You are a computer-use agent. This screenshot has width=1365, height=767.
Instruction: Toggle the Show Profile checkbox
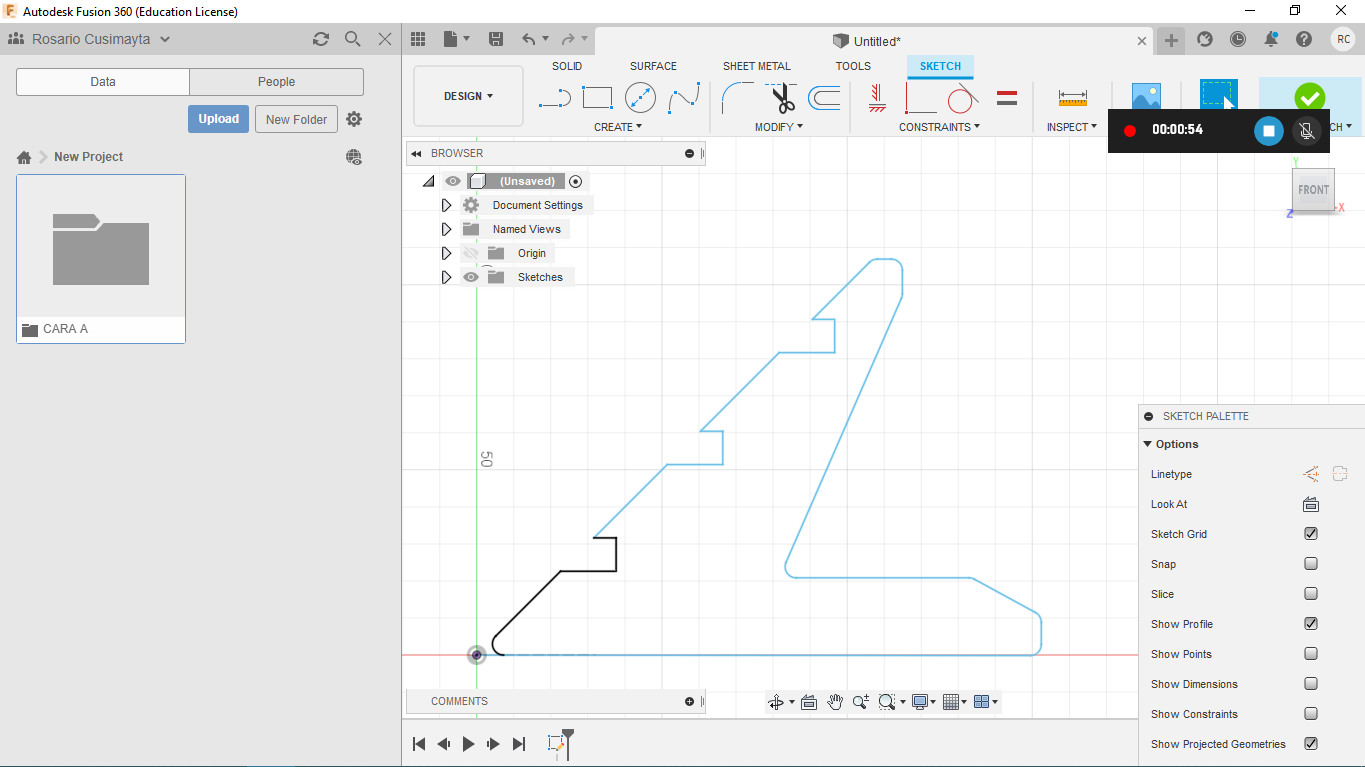[x=1311, y=624]
